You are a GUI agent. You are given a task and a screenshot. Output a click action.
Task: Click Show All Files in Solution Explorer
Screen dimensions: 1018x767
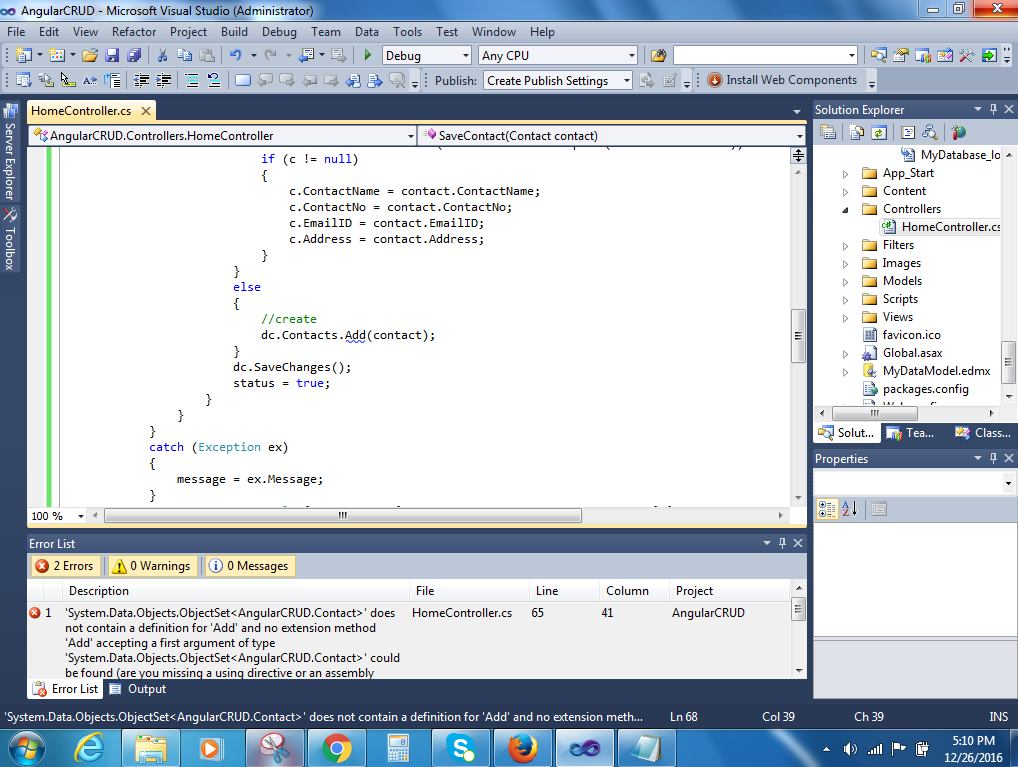click(856, 132)
